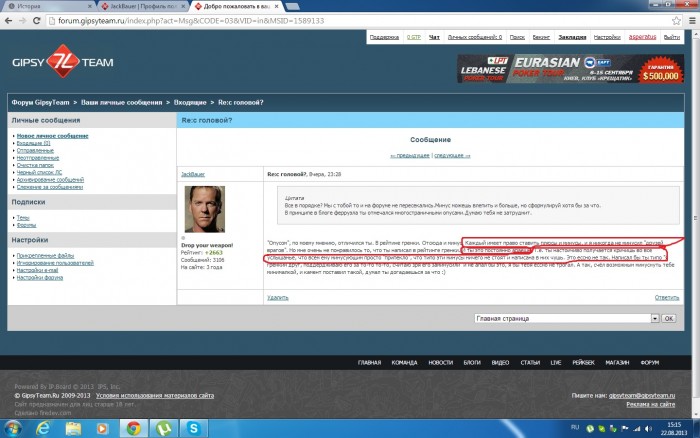Screen dimensions: 700x438
Task: Open 'Черный список ЛС' link
Action: tap(39, 172)
